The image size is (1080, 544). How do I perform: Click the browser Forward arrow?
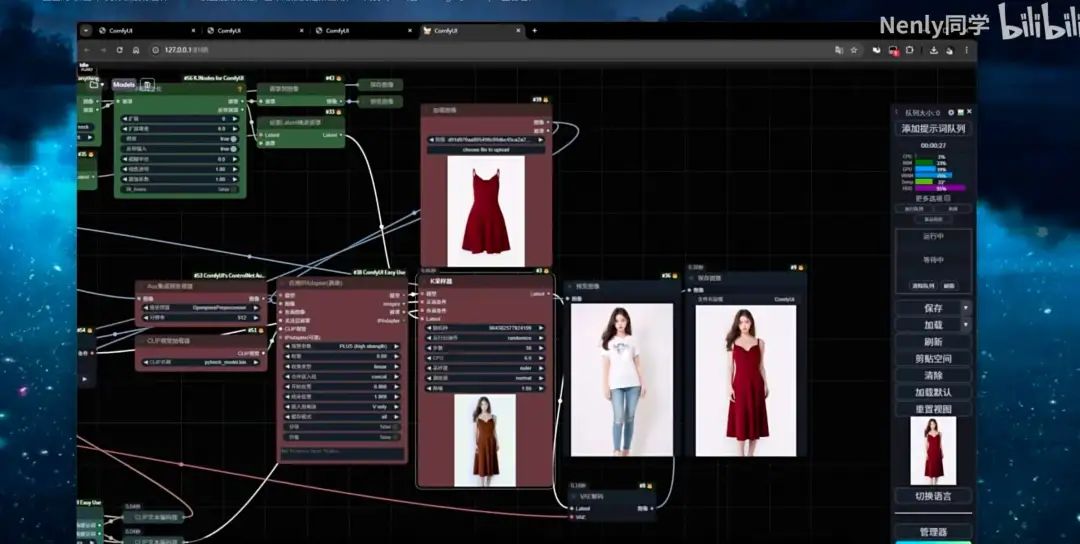(103, 50)
